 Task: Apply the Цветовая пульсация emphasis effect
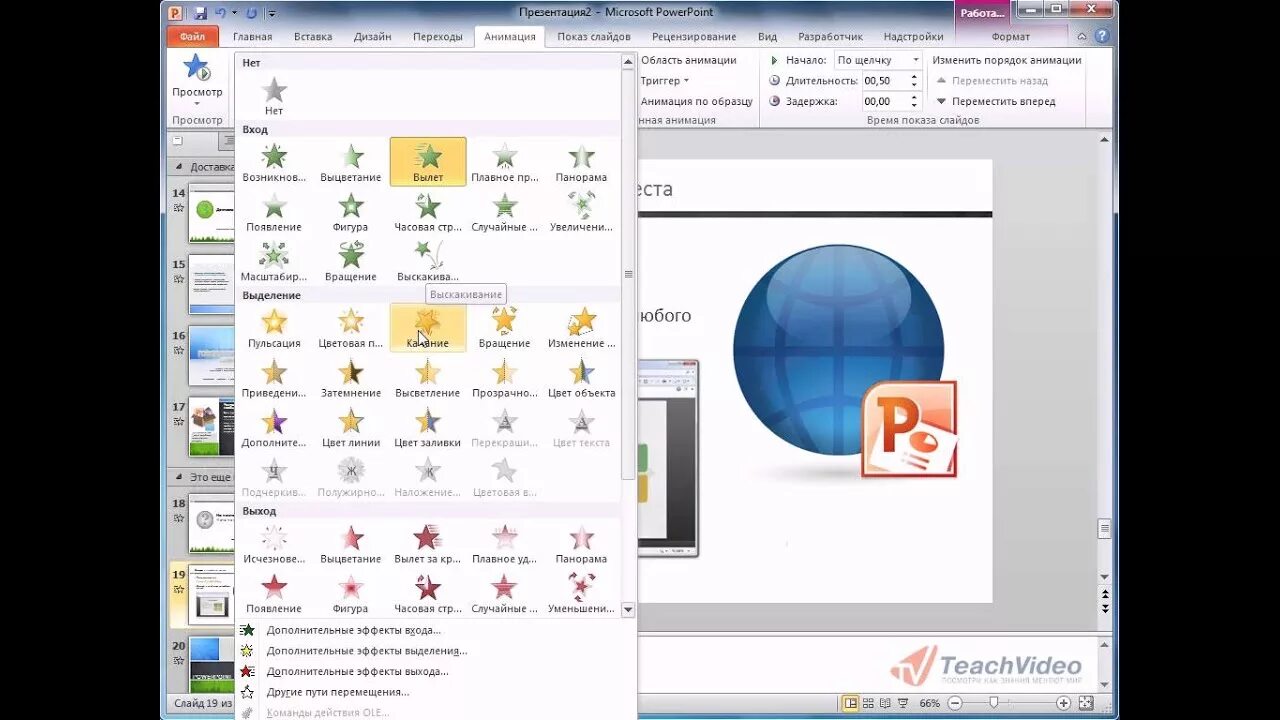pyautogui.click(x=351, y=328)
